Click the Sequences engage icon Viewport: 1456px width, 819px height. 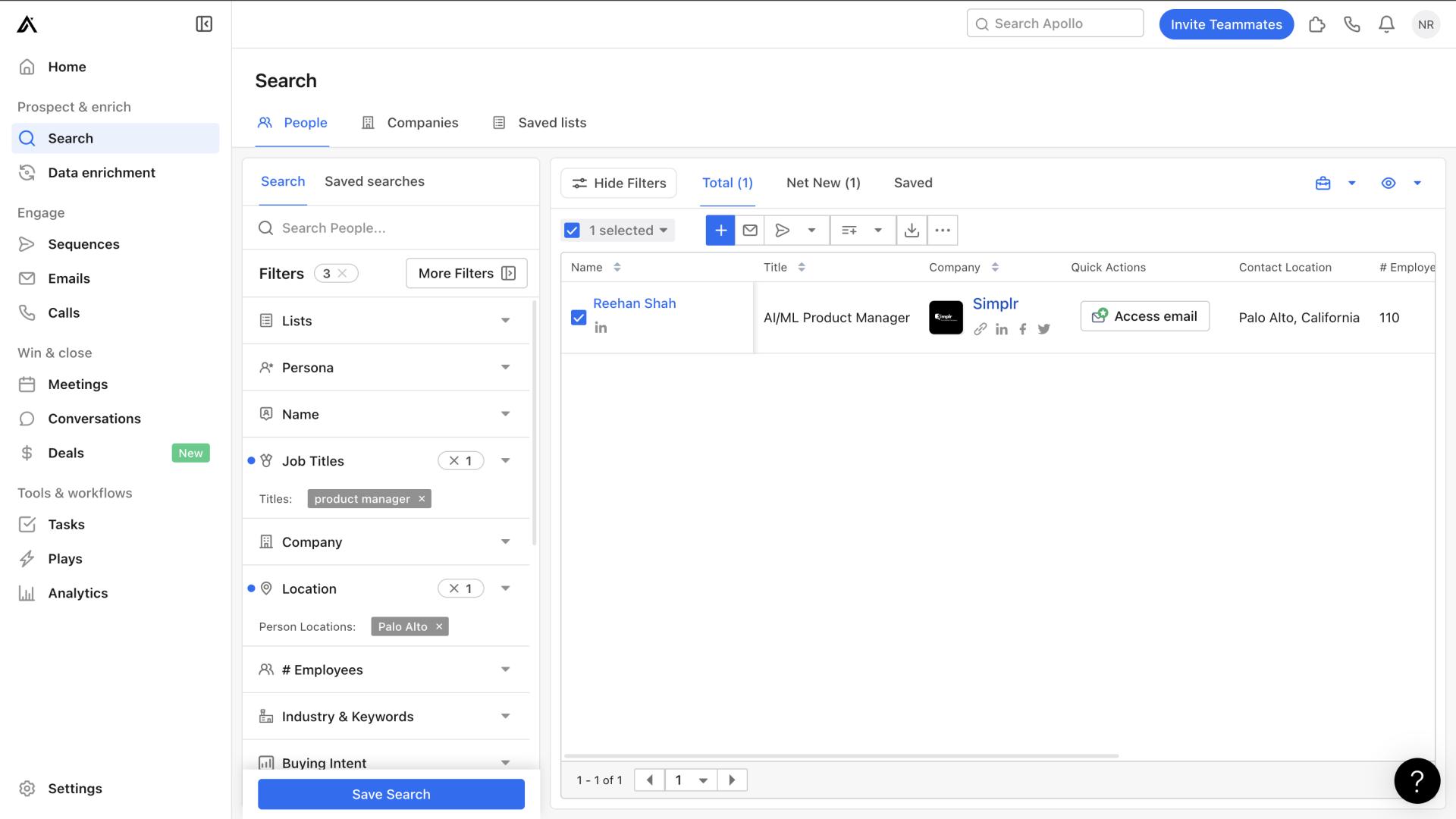[x=27, y=244]
